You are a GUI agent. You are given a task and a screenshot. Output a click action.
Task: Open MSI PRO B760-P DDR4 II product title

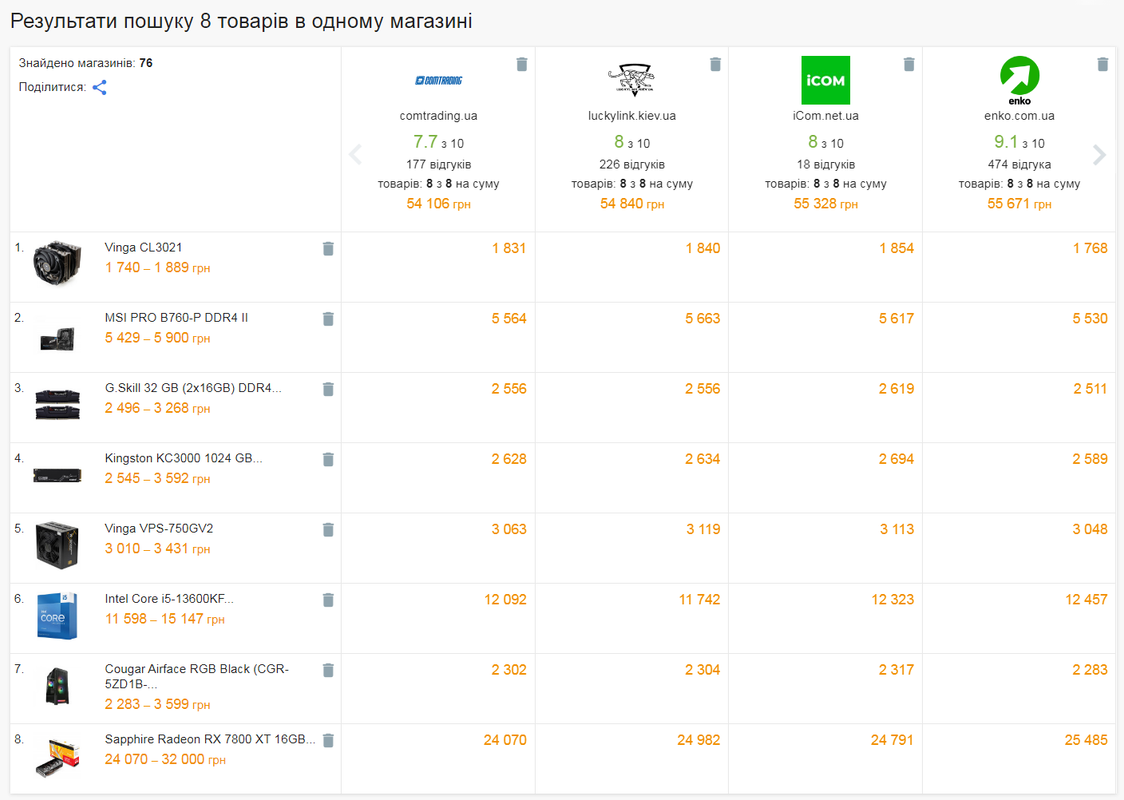[x=176, y=318]
